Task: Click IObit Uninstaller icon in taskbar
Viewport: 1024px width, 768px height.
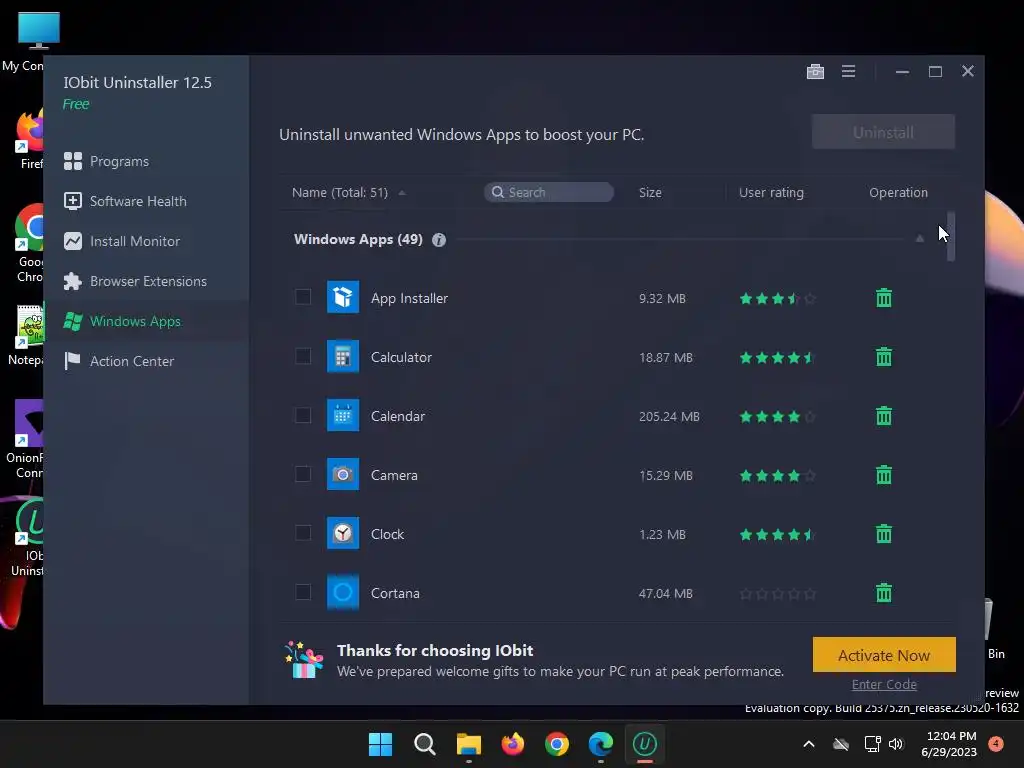Action: click(x=645, y=744)
